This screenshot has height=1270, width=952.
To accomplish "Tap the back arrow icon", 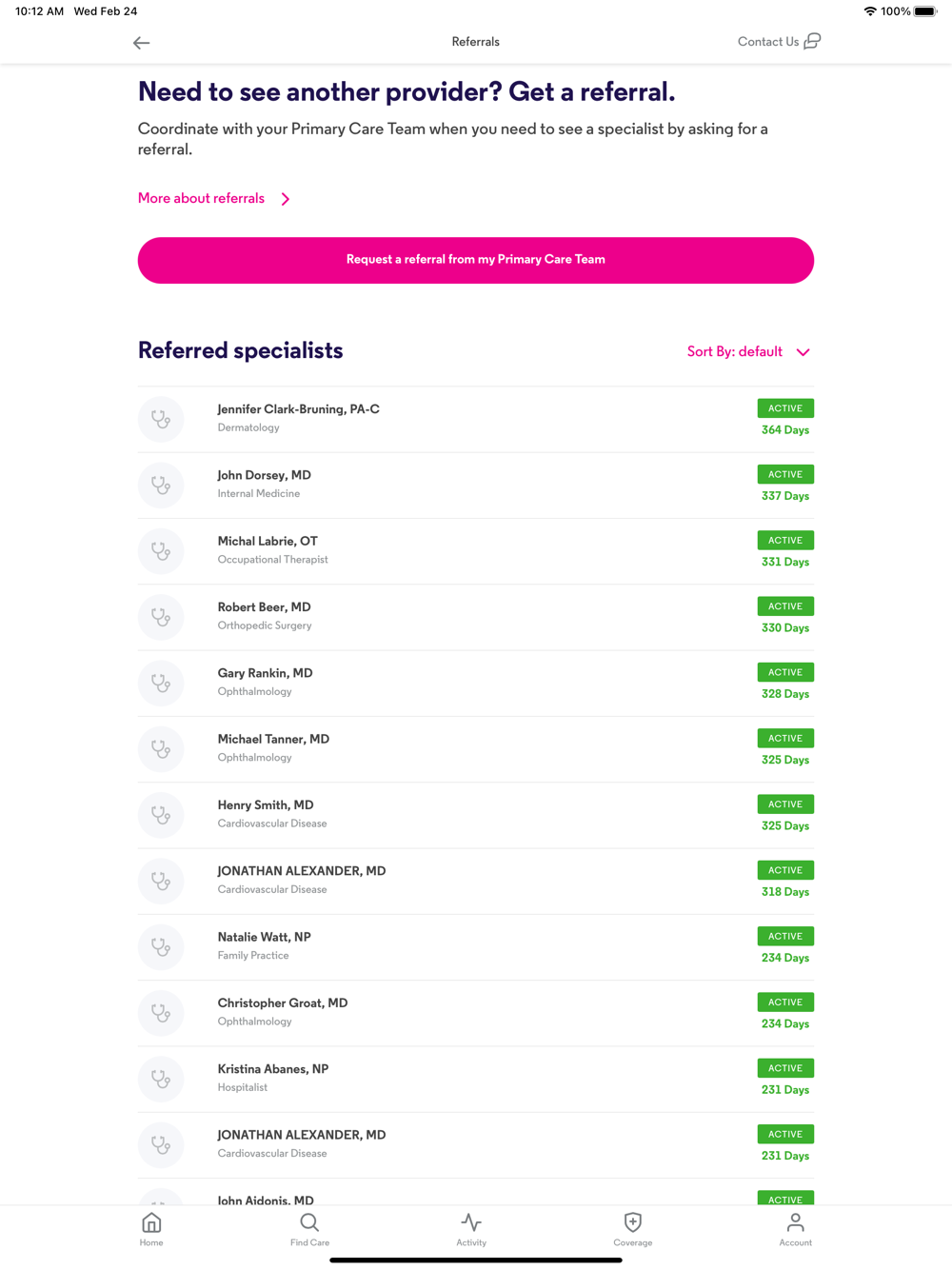I will 142,43.
